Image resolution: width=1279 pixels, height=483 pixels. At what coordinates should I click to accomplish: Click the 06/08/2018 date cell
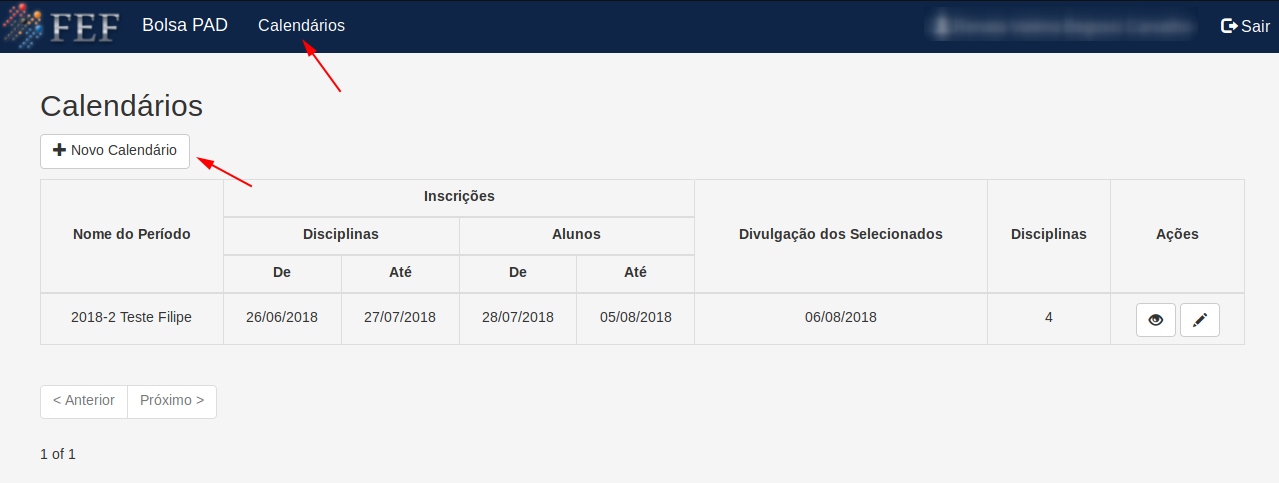coord(841,318)
